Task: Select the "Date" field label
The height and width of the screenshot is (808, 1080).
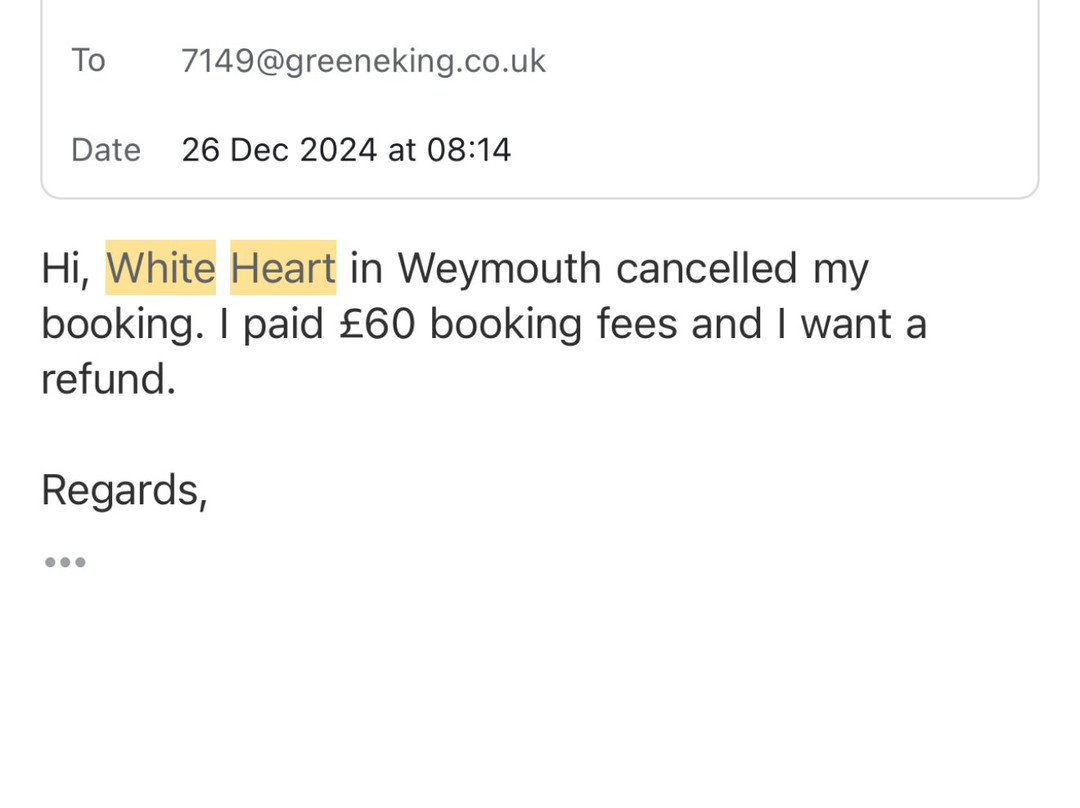Action: pos(105,150)
